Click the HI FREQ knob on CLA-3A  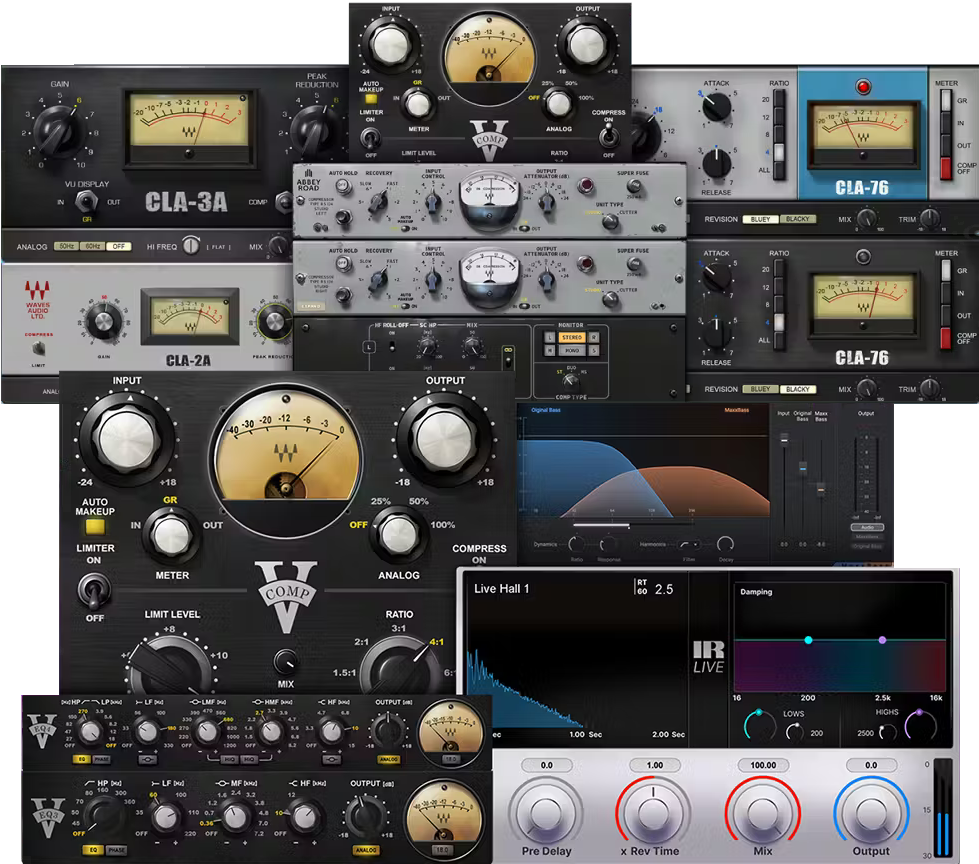coord(191,245)
